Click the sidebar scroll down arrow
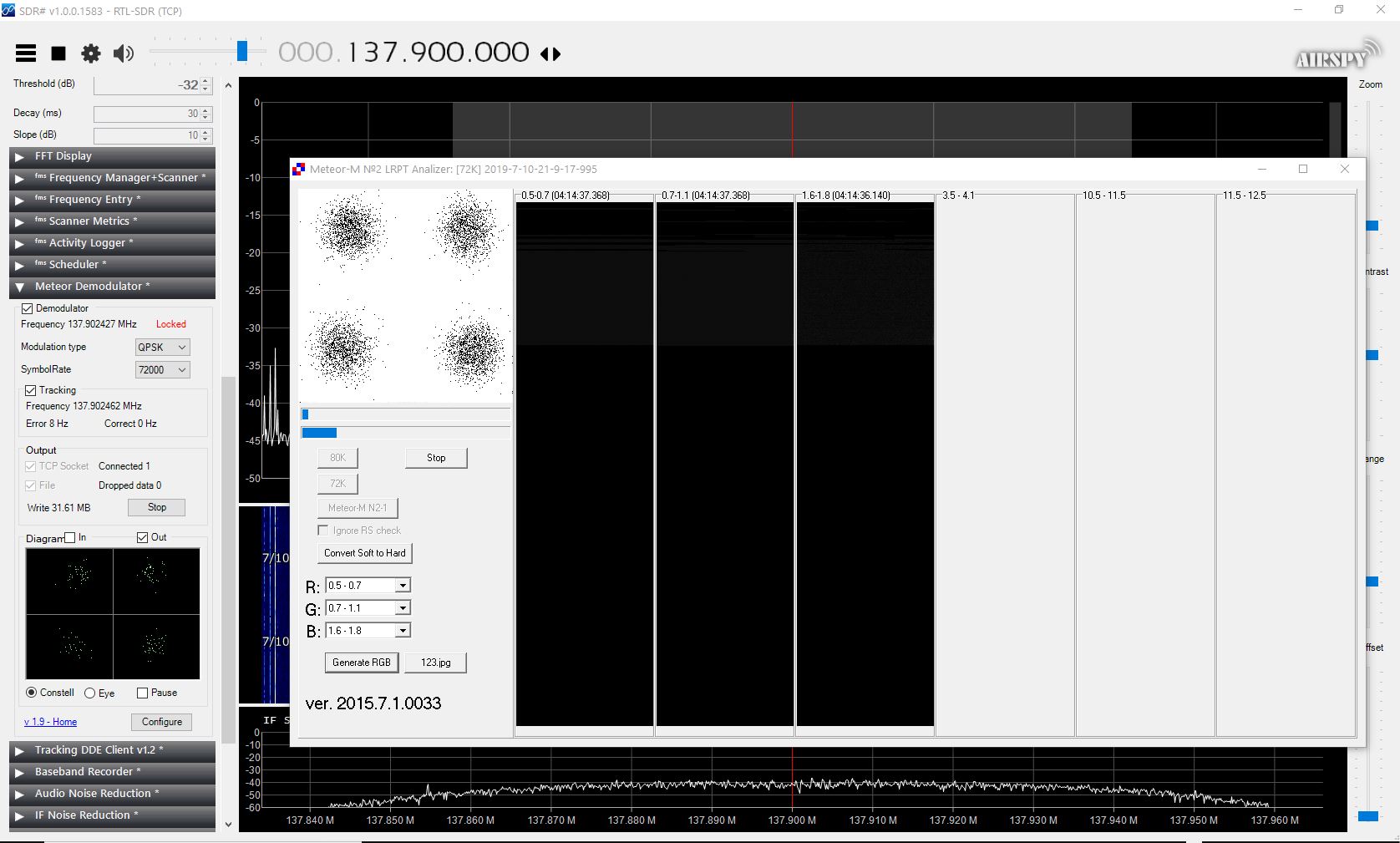 [228, 825]
